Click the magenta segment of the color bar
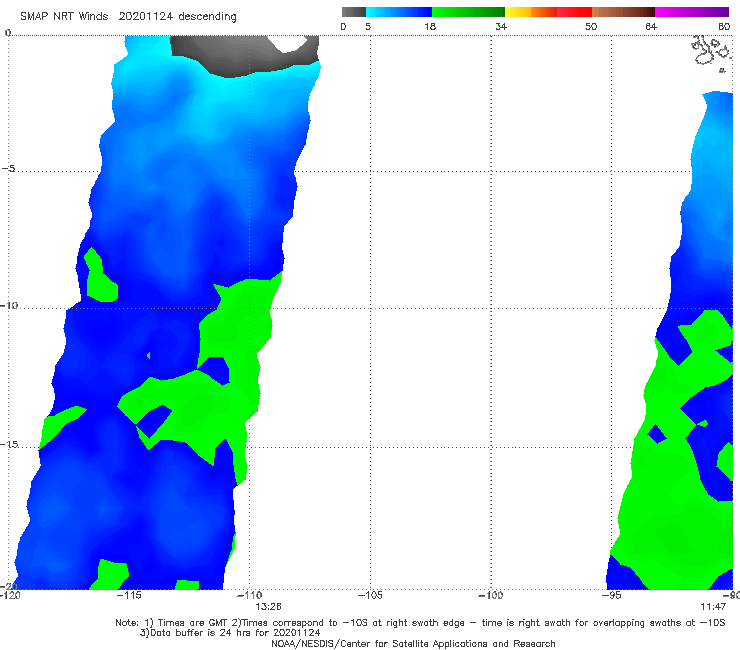 [692, 12]
